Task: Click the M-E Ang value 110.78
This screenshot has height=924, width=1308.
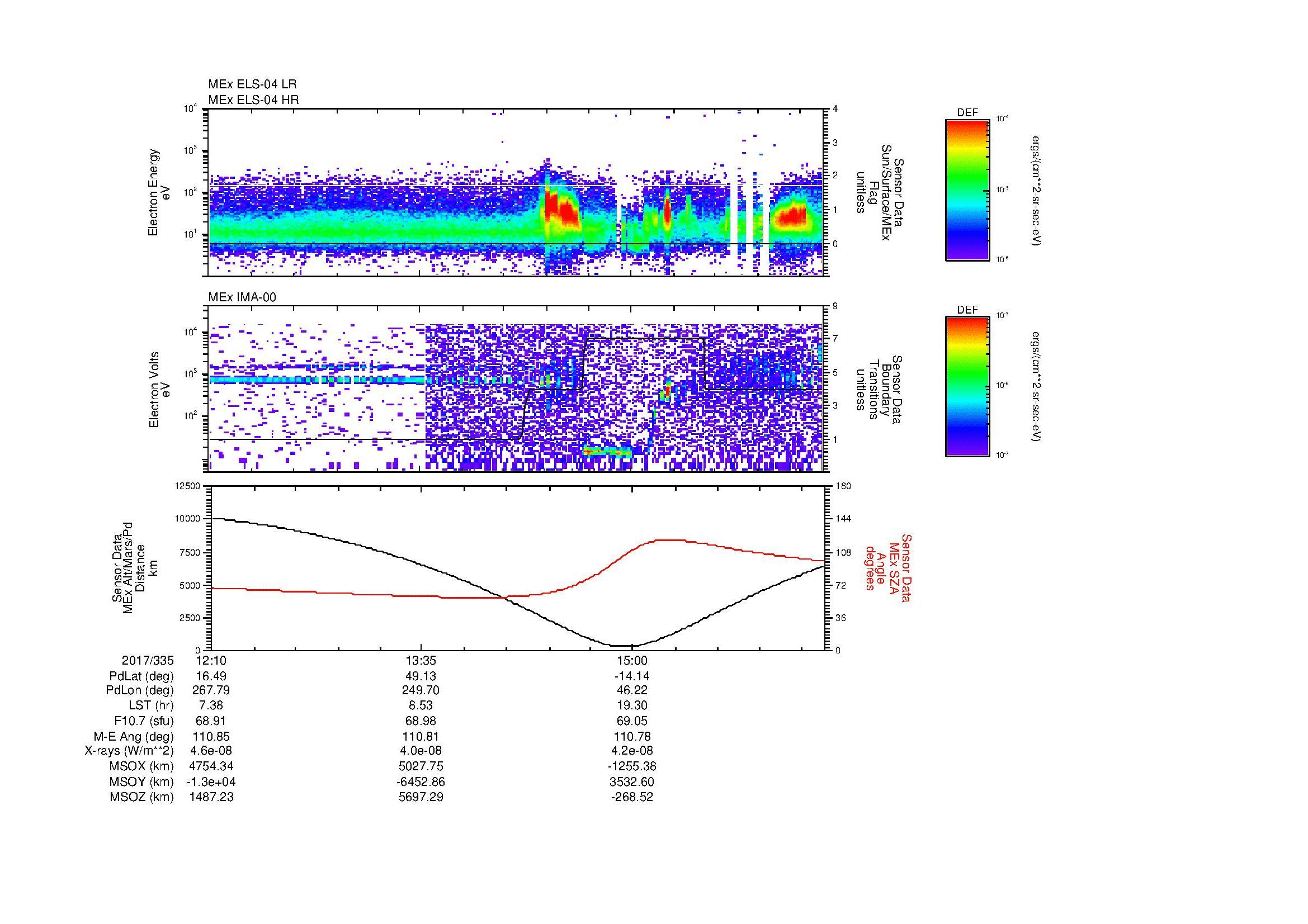Action: pos(632,737)
